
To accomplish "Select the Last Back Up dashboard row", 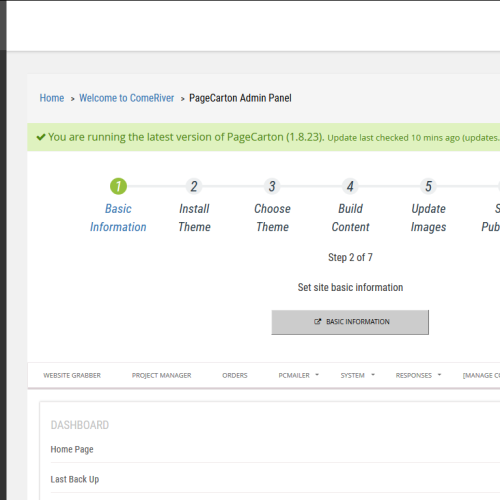I will pos(275,479).
